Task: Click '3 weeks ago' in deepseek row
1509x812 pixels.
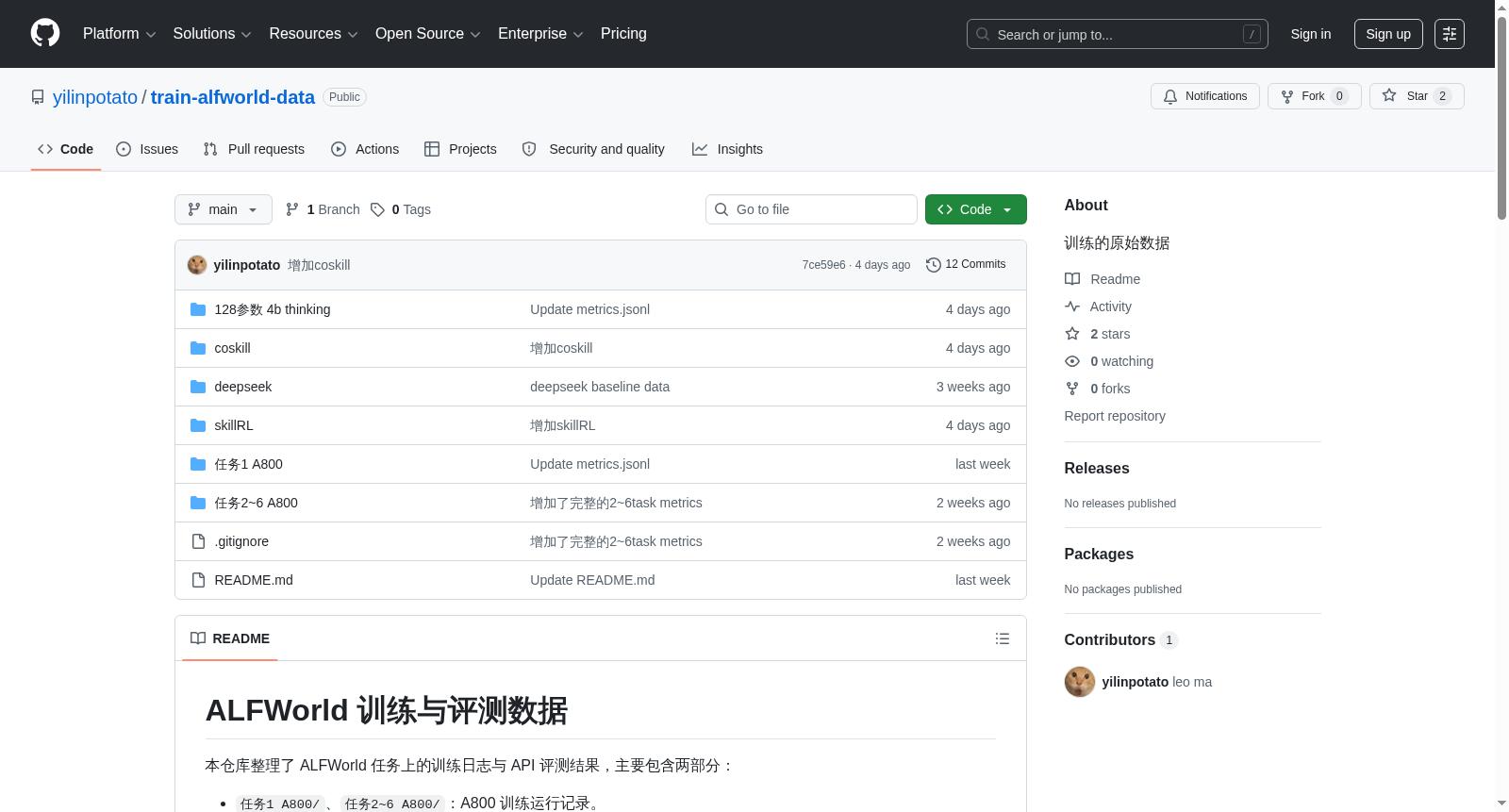Action: pyautogui.click(x=973, y=387)
